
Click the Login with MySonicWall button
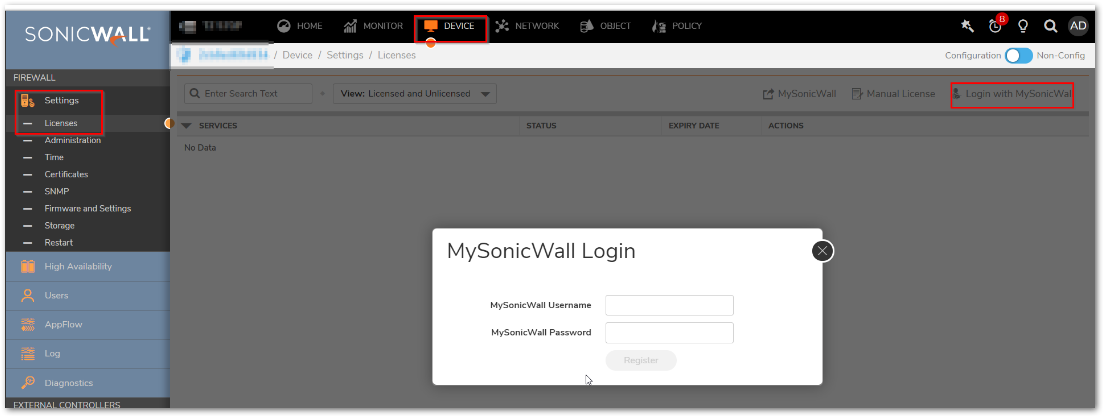(x=1011, y=94)
